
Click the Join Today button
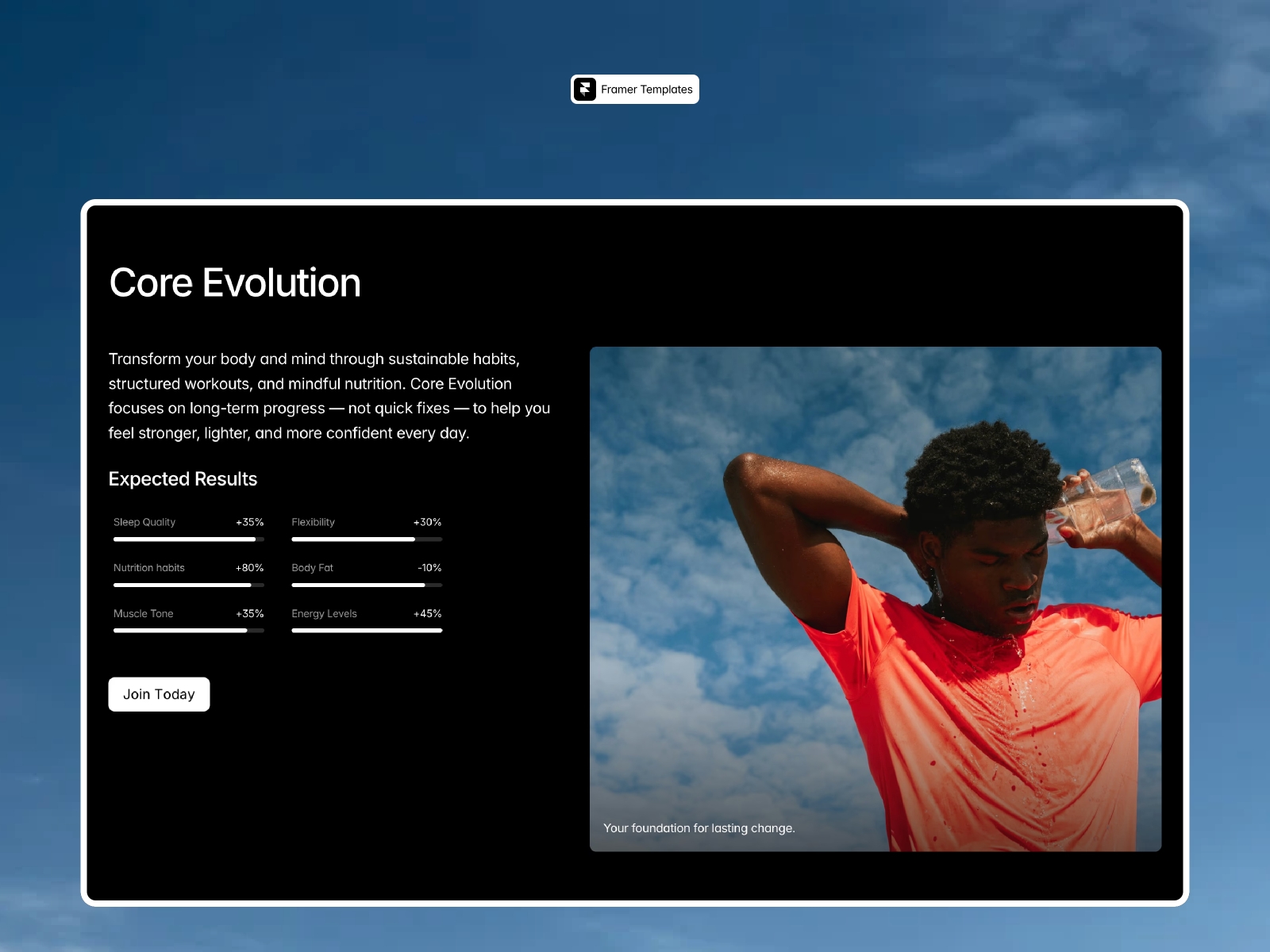point(159,694)
